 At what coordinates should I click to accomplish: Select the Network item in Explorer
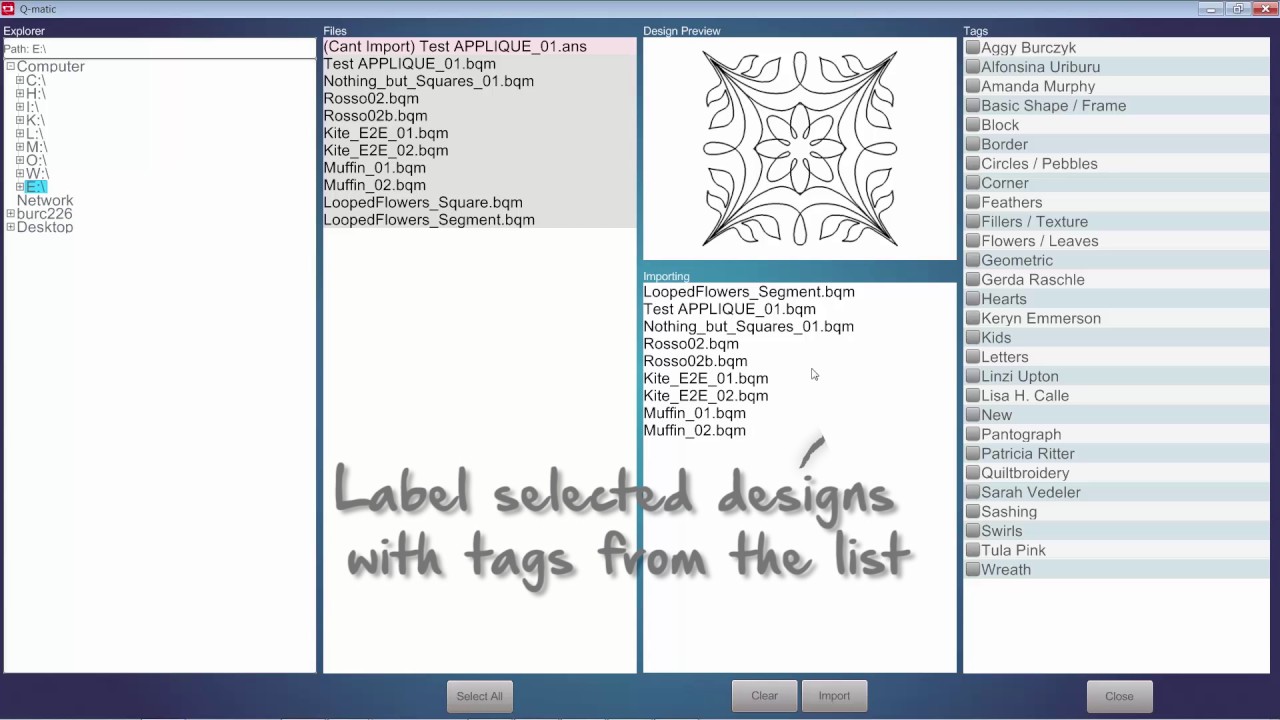coord(45,201)
